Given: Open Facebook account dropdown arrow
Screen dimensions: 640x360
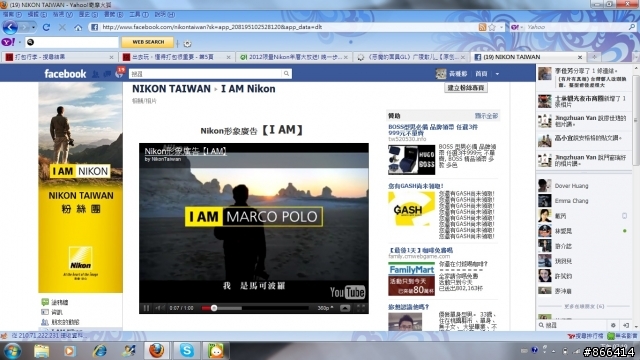Looking at the screenshot, I should [497, 74].
